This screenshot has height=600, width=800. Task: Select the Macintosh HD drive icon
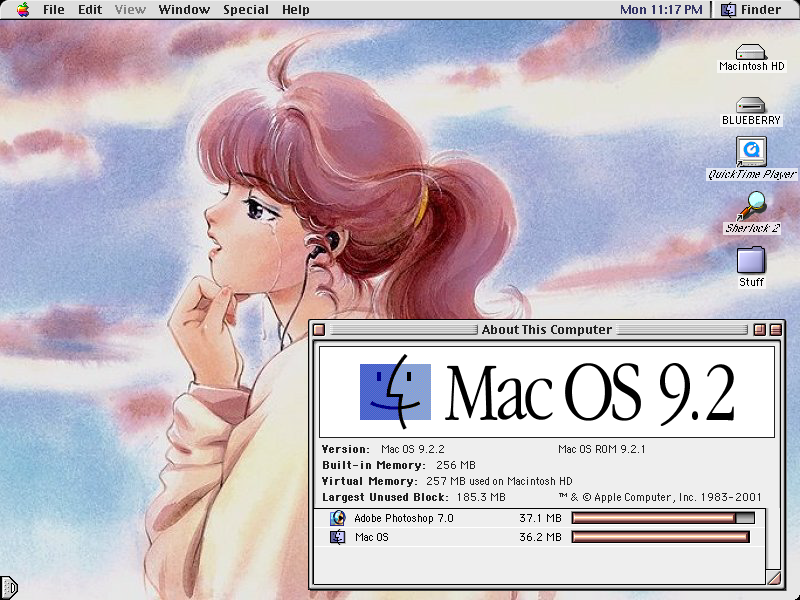pos(751,52)
